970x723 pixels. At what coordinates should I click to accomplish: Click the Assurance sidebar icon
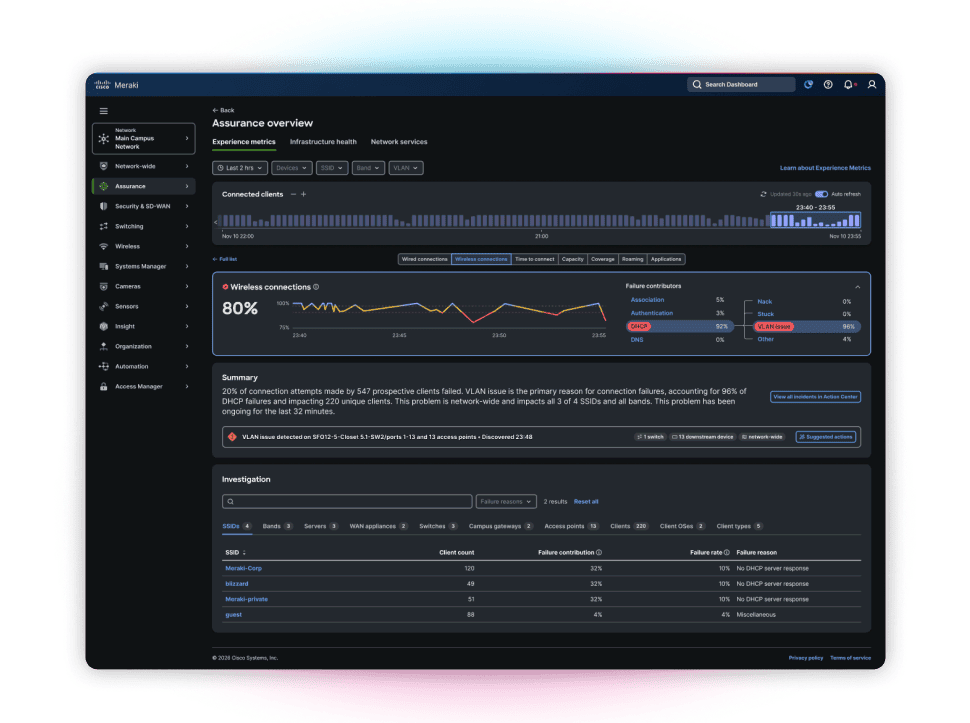point(104,186)
